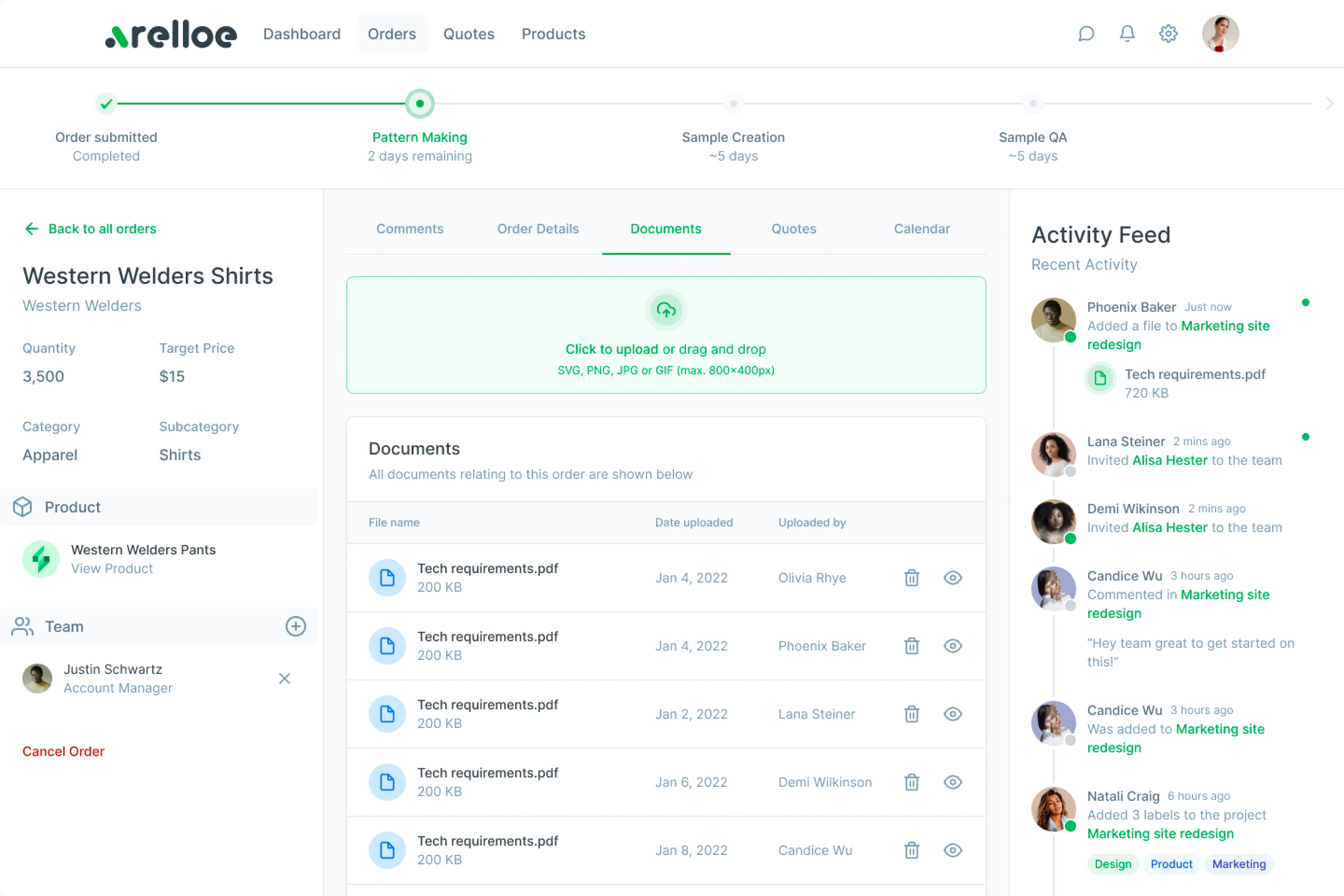Click the cloud upload icon
The image size is (1344, 896).
666,310
